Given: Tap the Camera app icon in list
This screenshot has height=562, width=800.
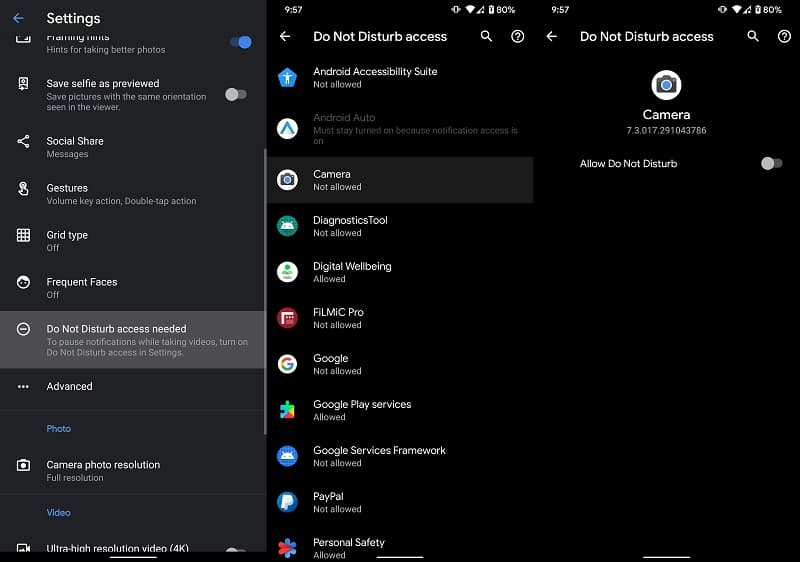Looking at the screenshot, I should (287, 180).
